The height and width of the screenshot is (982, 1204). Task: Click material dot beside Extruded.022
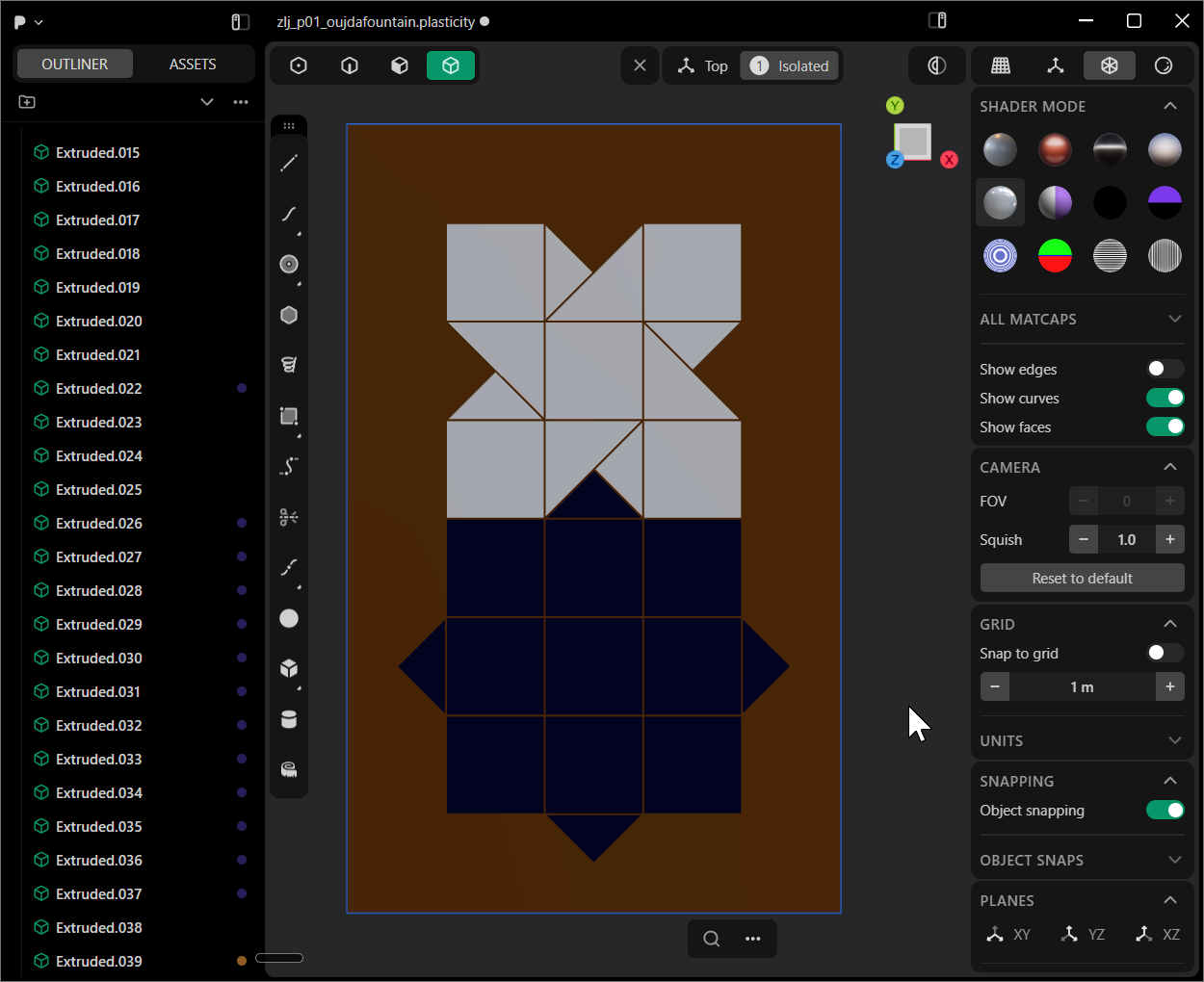242,388
